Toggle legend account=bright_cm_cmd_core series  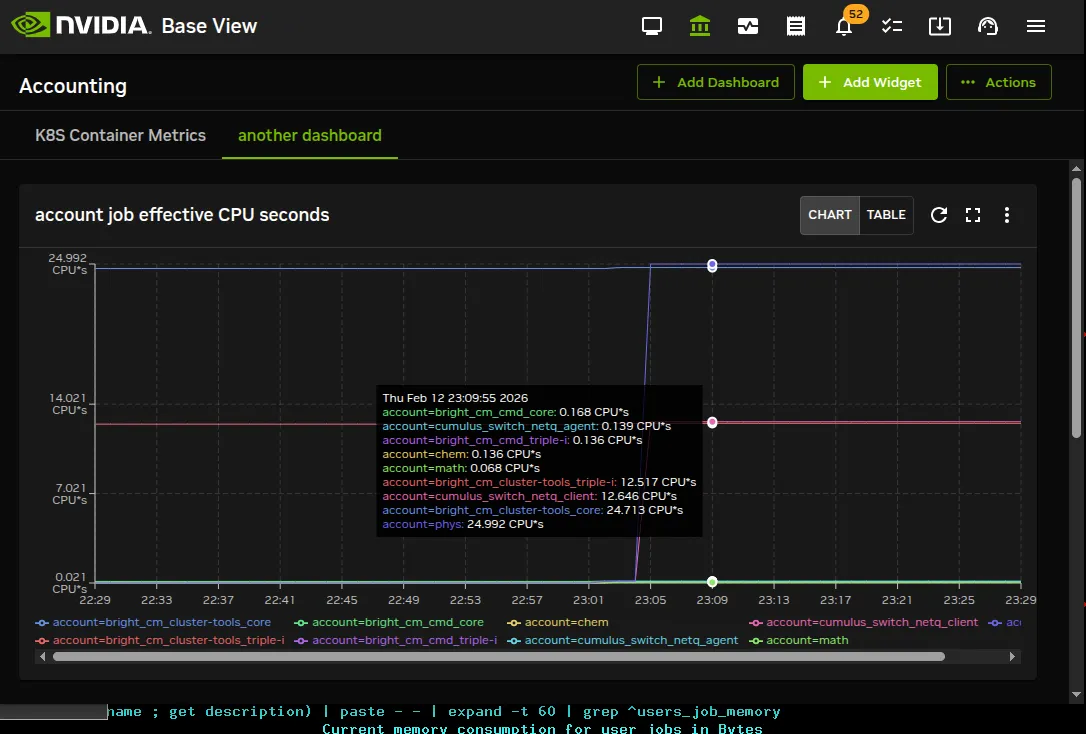pos(389,623)
